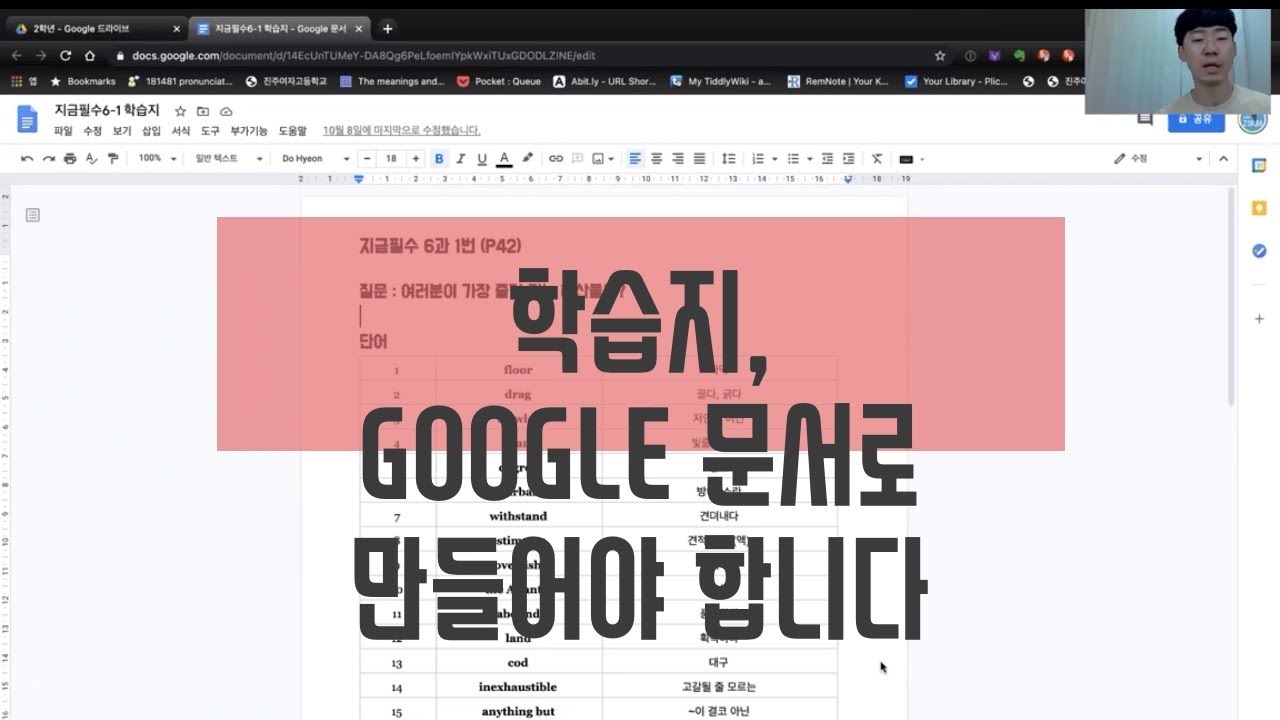Insert a link using the chain icon
1280x720 pixels.
[556, 158]
